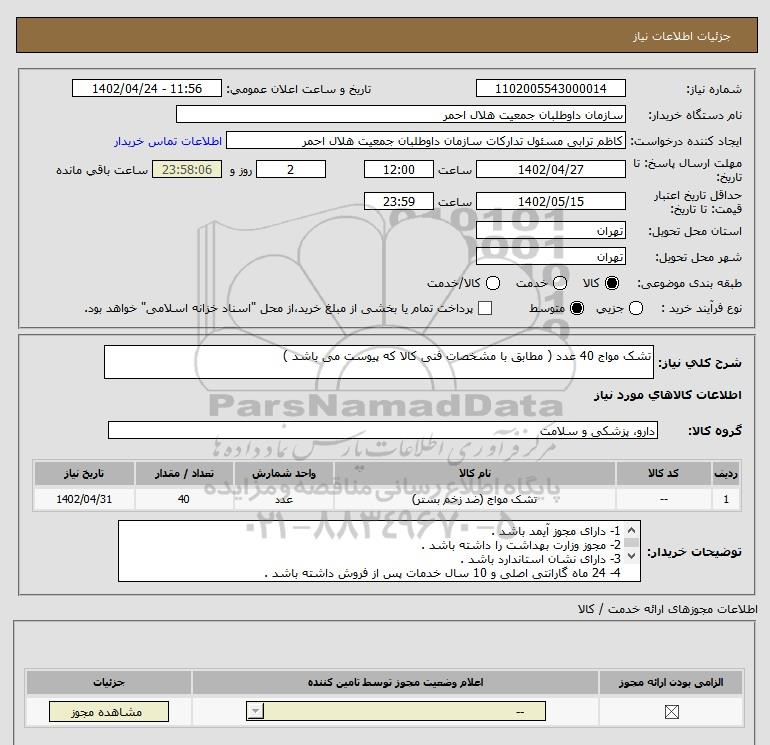Viewport: 770px width, 745px height.
Task: Click item name تشک مواج (ضد زخم بستر)
Action: (474, 499)
